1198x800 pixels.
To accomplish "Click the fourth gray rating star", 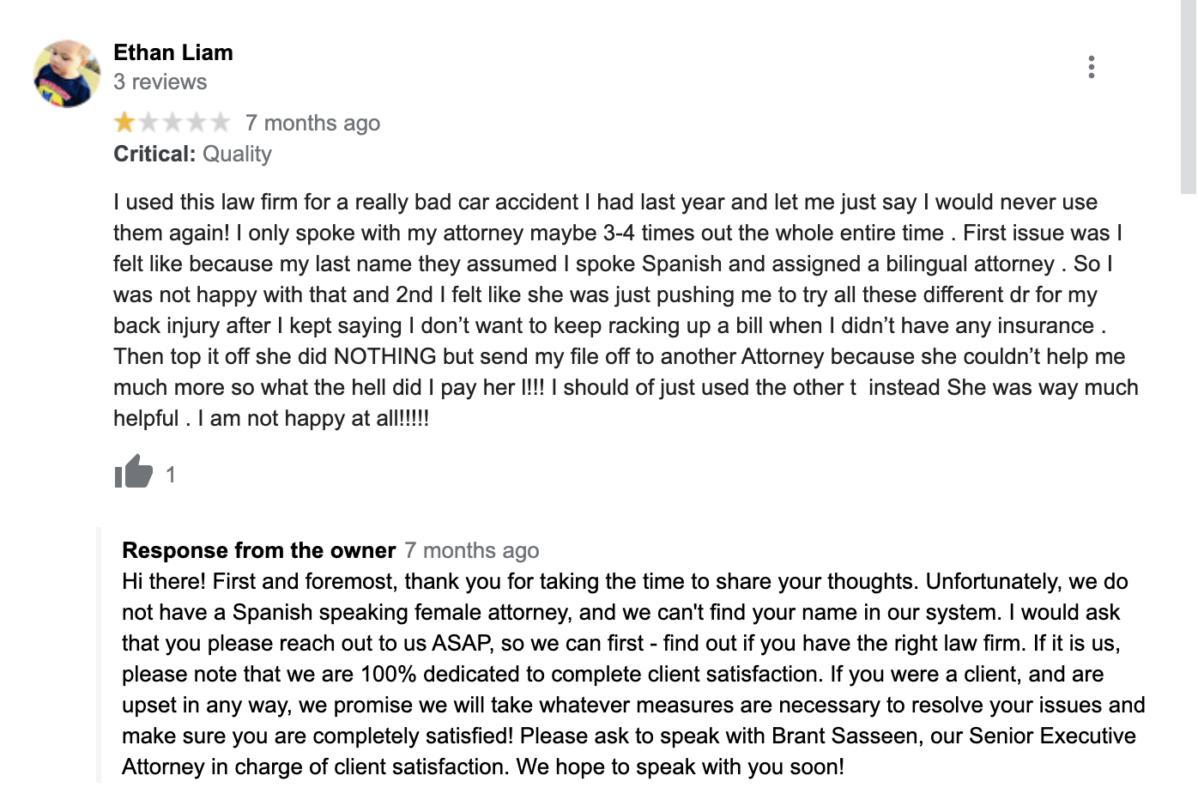I will (x=196, y=122).
